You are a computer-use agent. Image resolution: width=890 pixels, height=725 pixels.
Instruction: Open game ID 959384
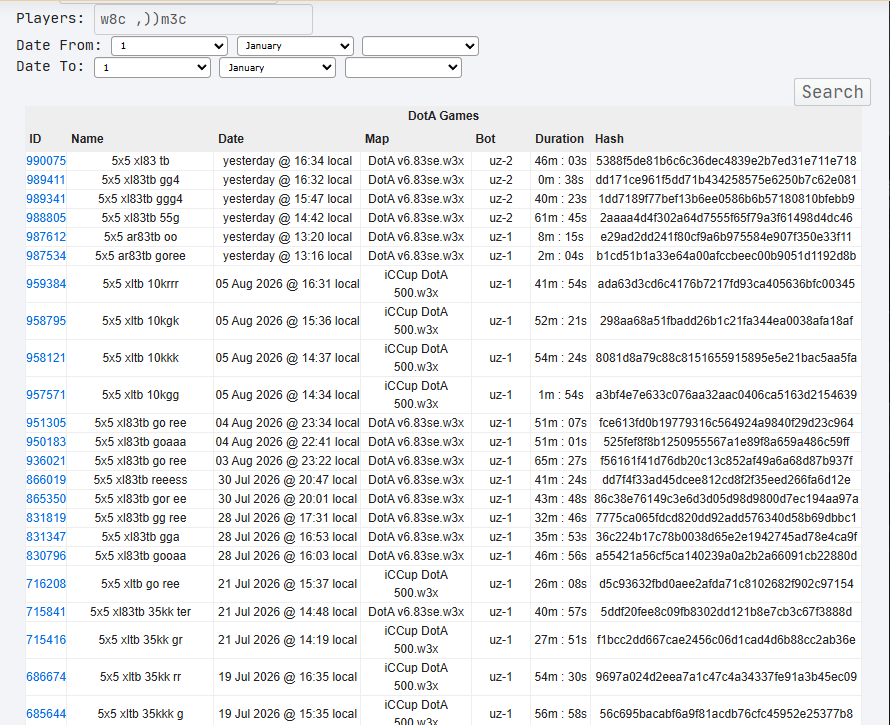click(46, 284)
